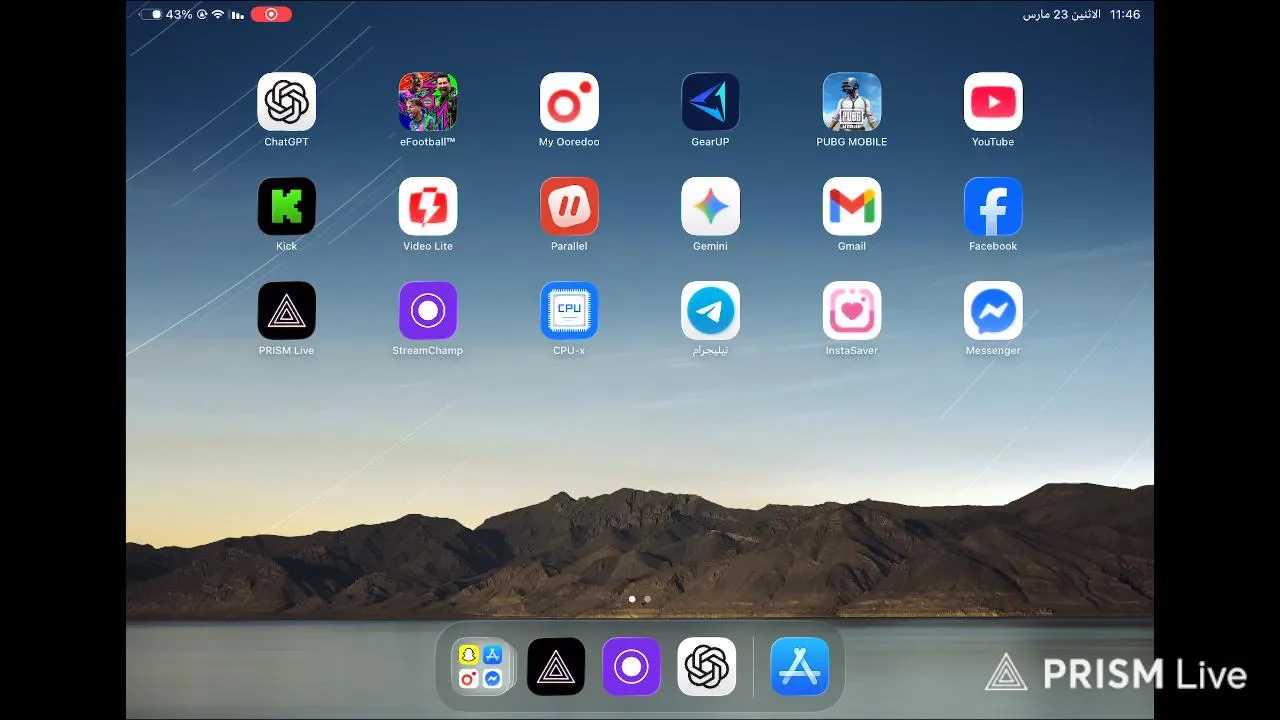Open StreamChamp from the dock

point(631,667)
